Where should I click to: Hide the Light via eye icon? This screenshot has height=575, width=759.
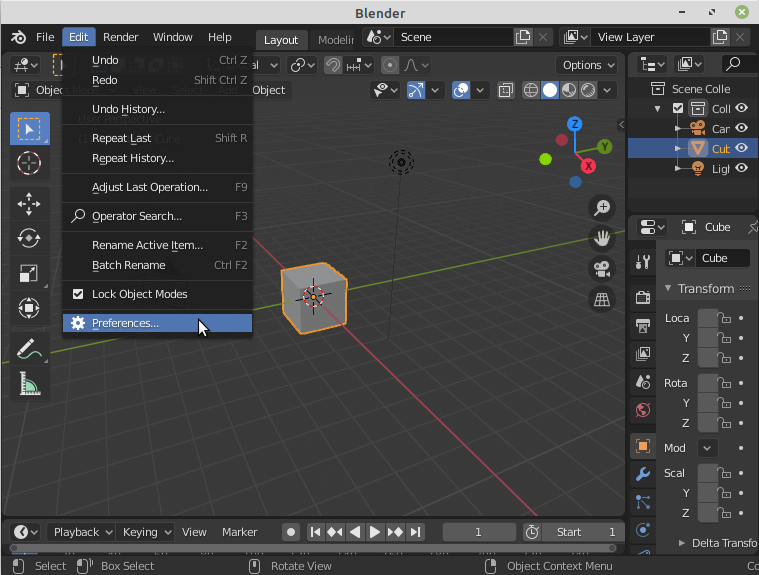tap(742, 168)
